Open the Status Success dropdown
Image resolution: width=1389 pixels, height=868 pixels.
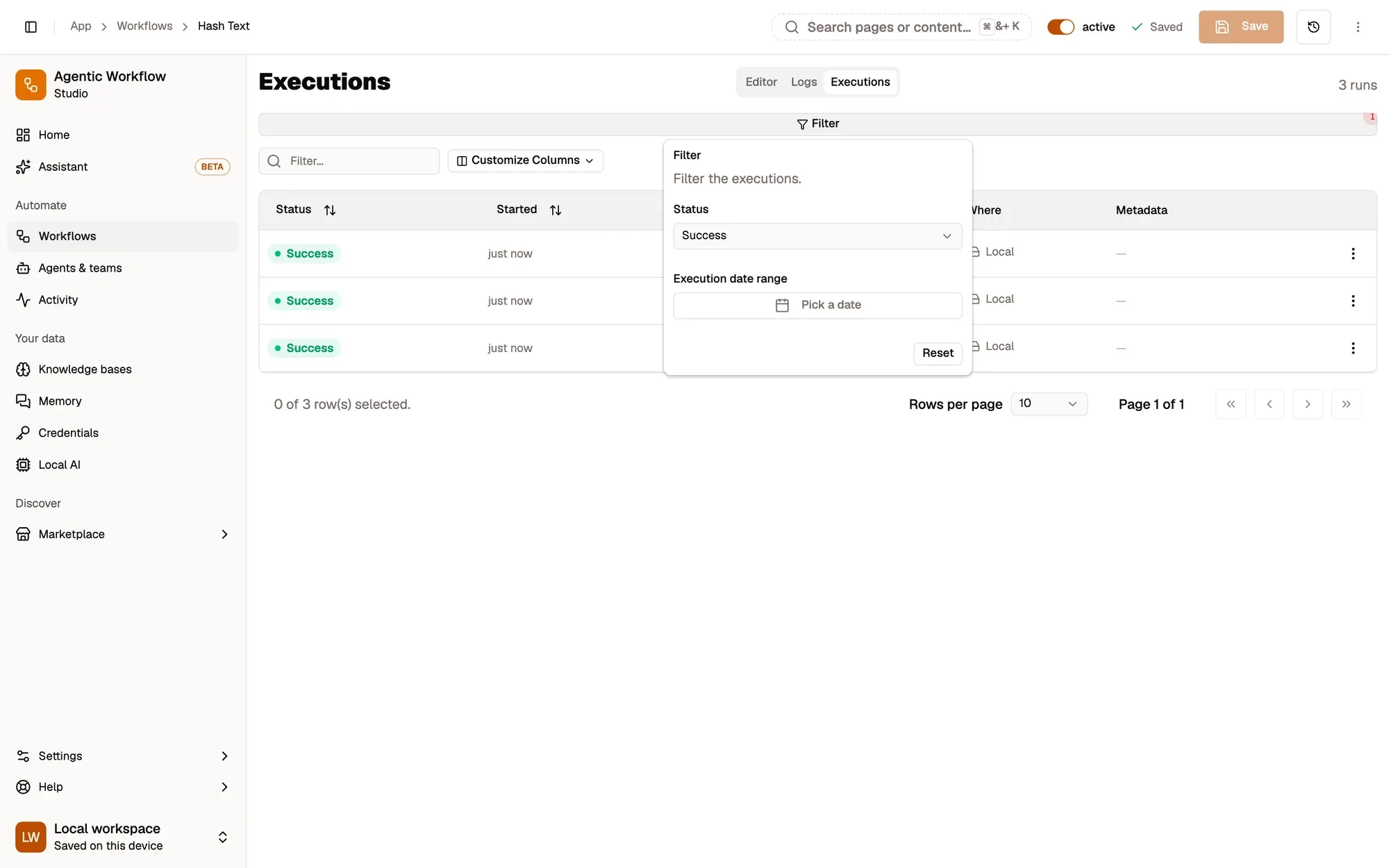tap(817, 236)
